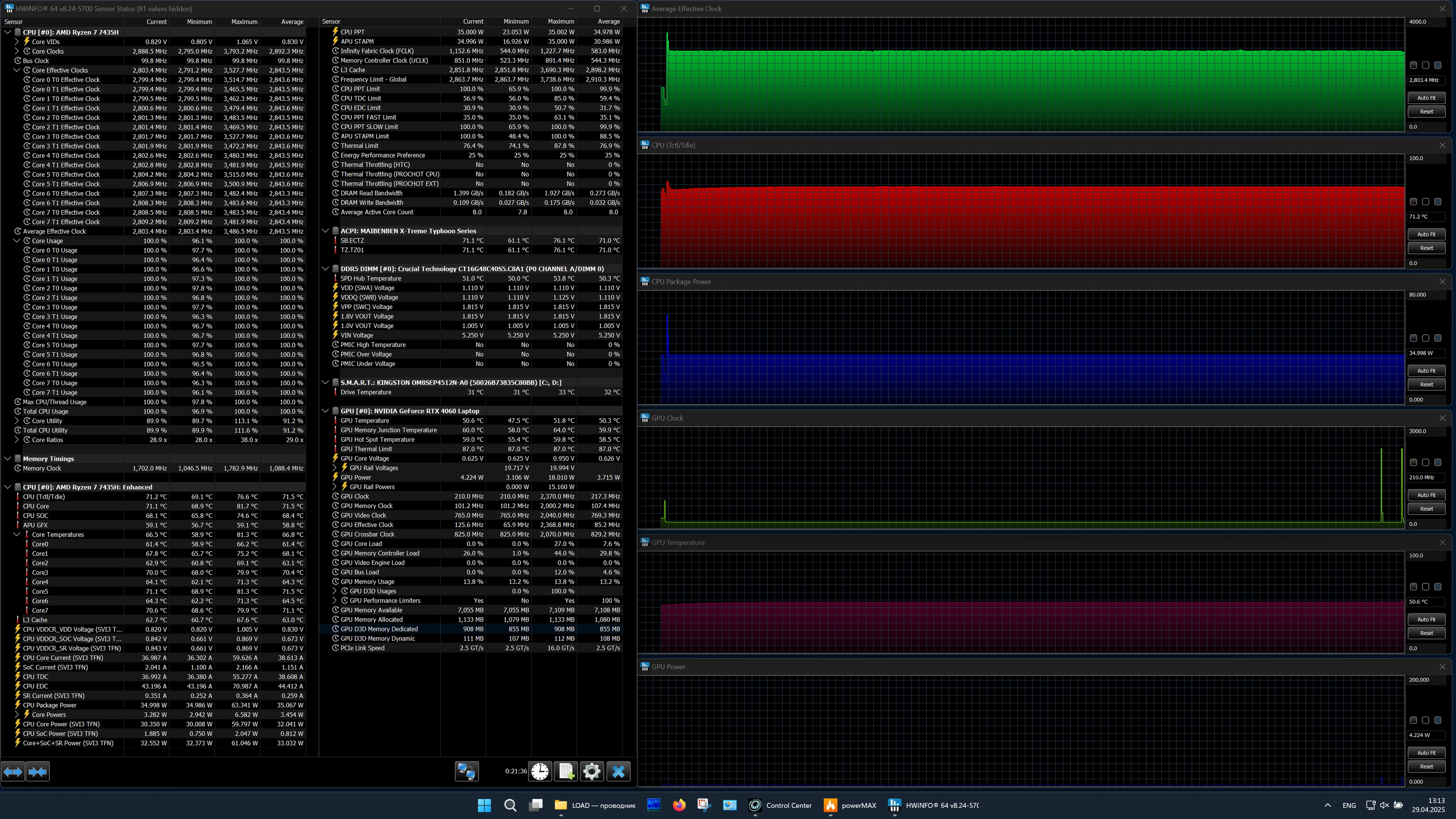The width and height of the screenshot is (1456, 819).
Task: Start logging with the sheet-plus icon
Action: (x=566, y=771)
